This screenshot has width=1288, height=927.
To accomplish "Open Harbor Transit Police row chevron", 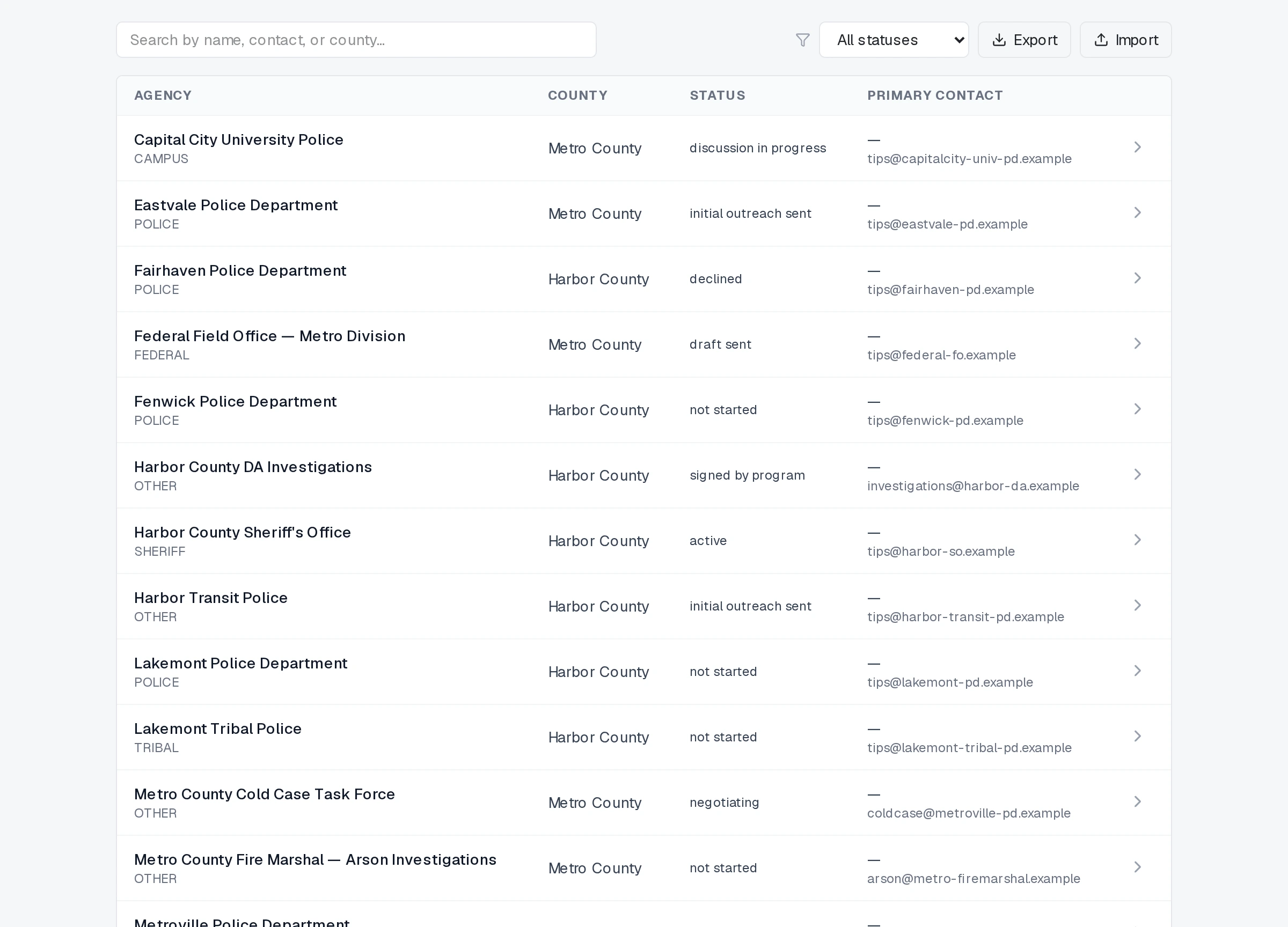I will (1138, 606).
